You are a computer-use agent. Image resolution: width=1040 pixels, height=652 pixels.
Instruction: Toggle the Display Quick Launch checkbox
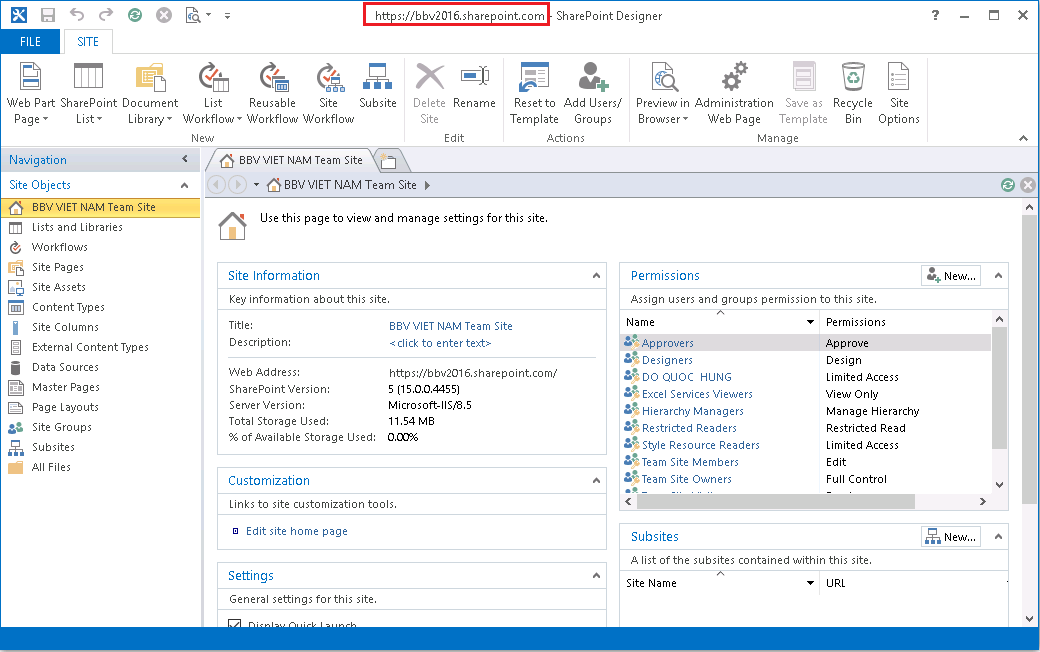(x=234, y=623)
